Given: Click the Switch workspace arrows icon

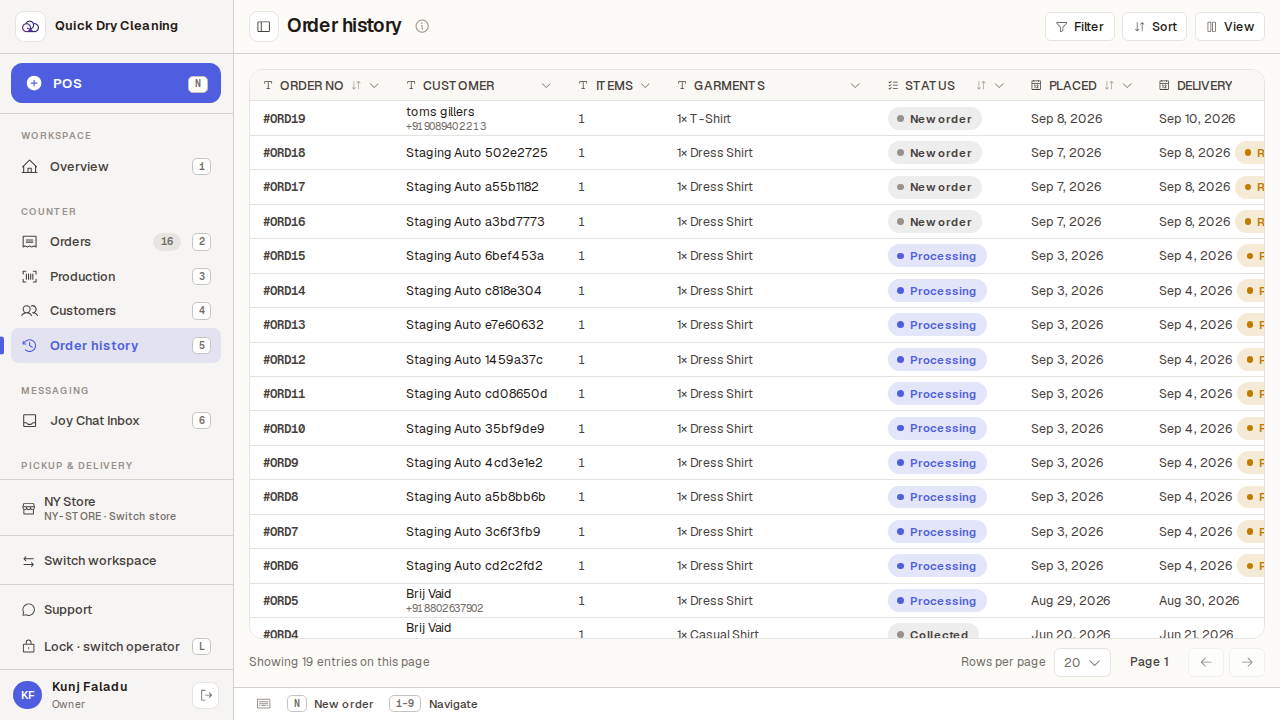Looking at the screenshot, I should pyautogui.click(x=29, y=561).
